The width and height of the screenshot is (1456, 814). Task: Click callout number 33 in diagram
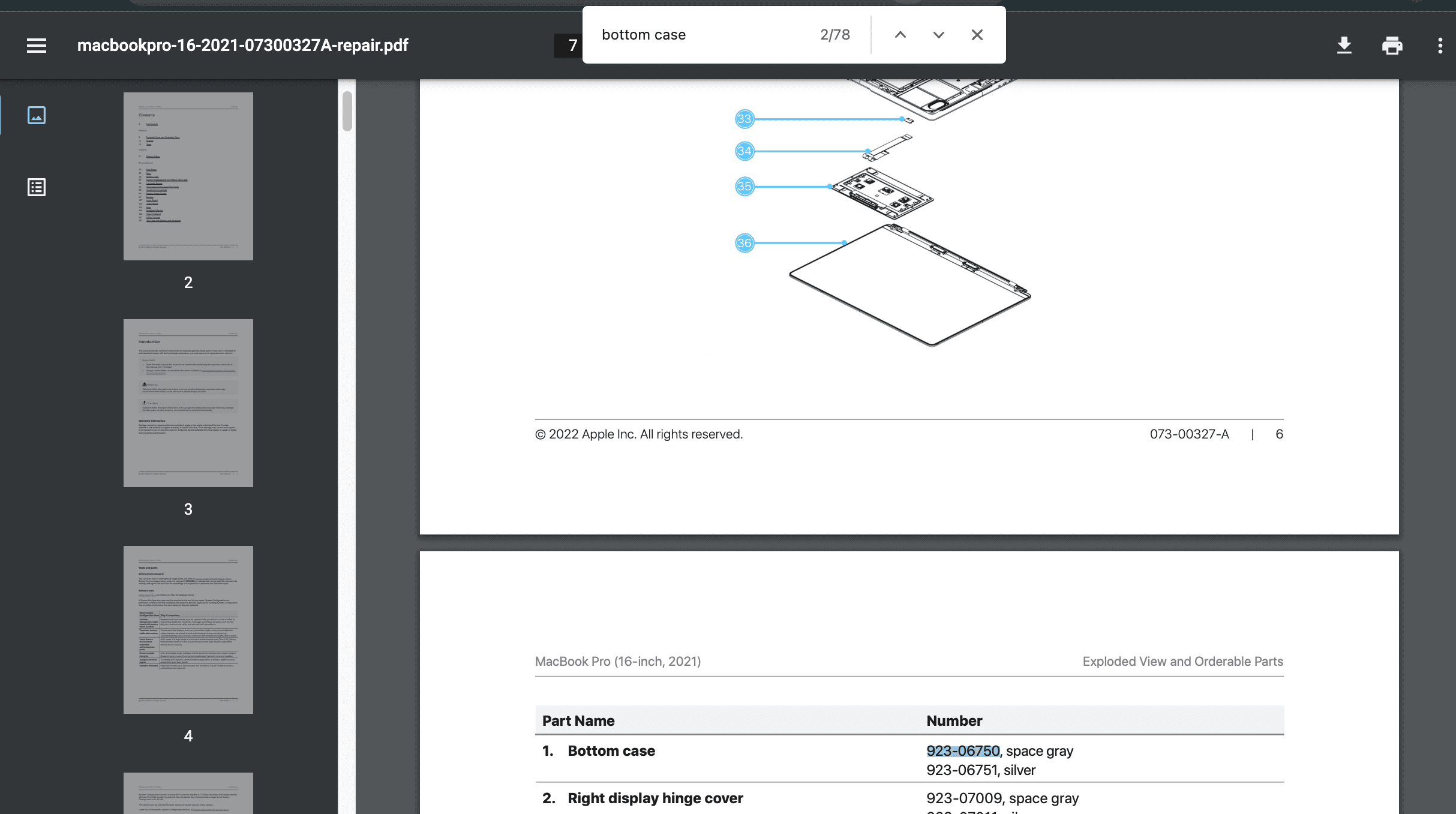point(744,119)
